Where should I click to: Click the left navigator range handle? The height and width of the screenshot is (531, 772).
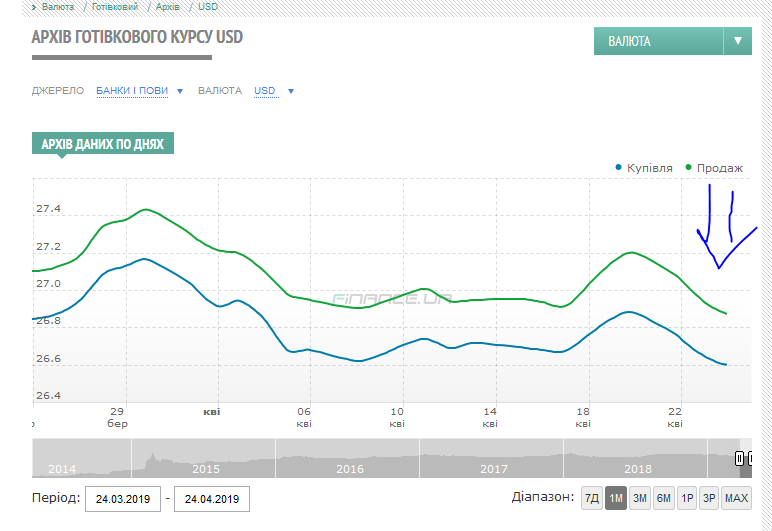739,458
